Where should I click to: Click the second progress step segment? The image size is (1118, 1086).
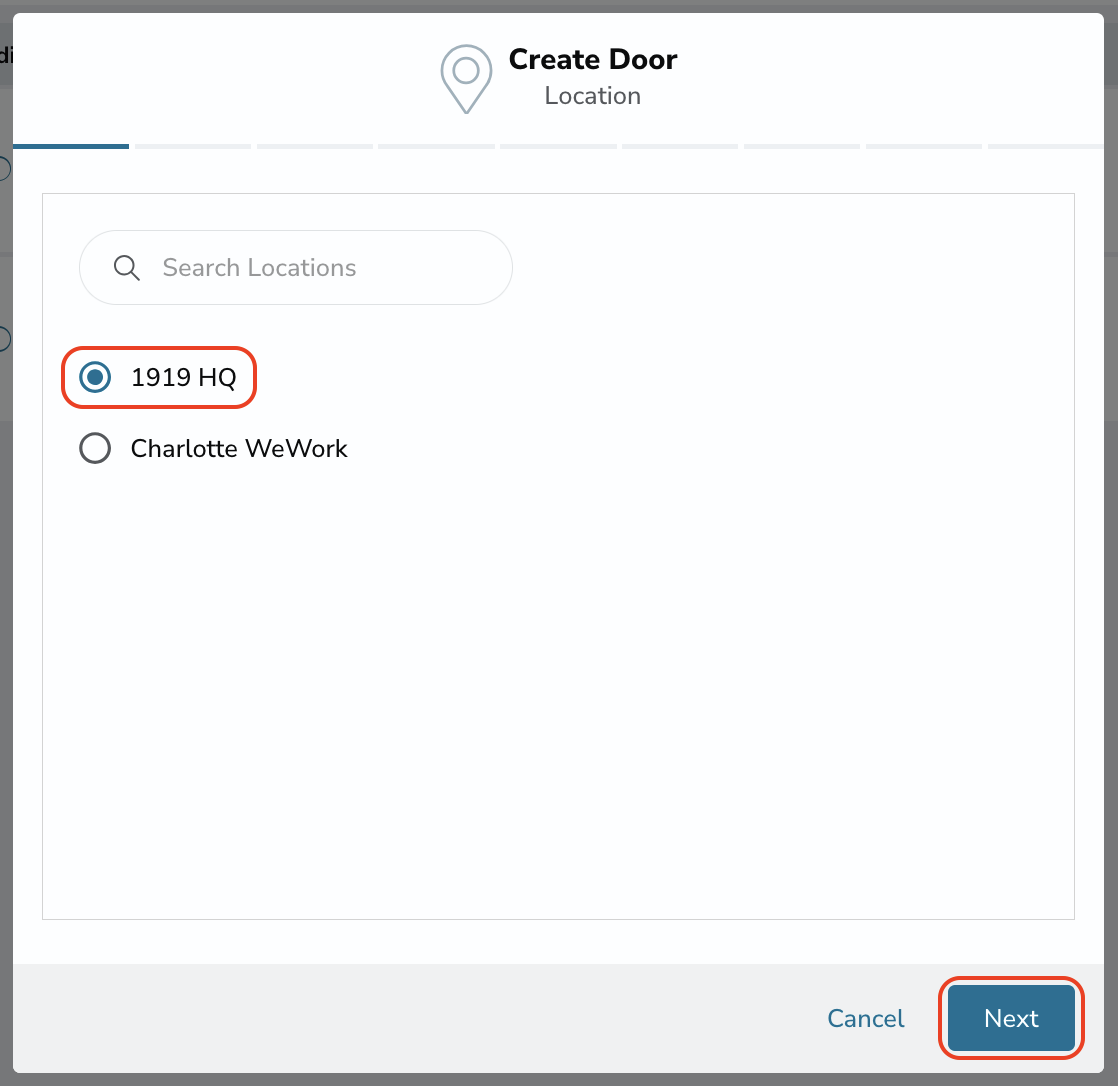coord(193,146)
